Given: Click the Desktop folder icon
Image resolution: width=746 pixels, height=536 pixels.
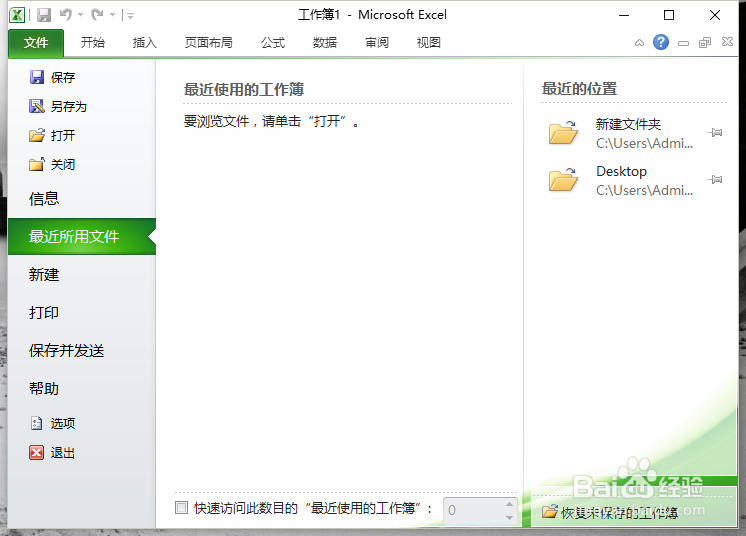Looking at the screenshot, I should (563, 179).
